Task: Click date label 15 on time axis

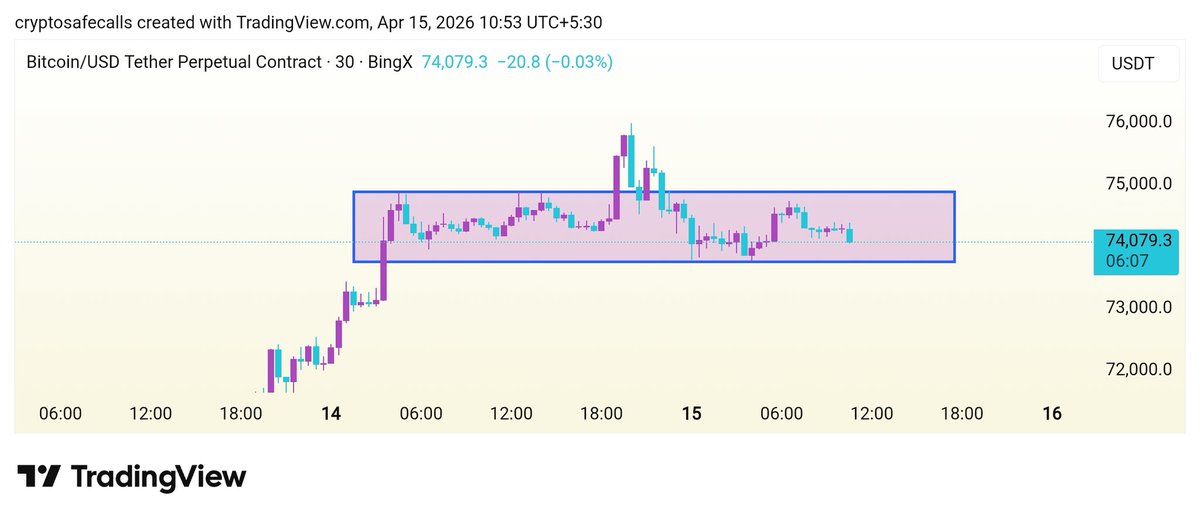Action: click(x=691, y=413)
